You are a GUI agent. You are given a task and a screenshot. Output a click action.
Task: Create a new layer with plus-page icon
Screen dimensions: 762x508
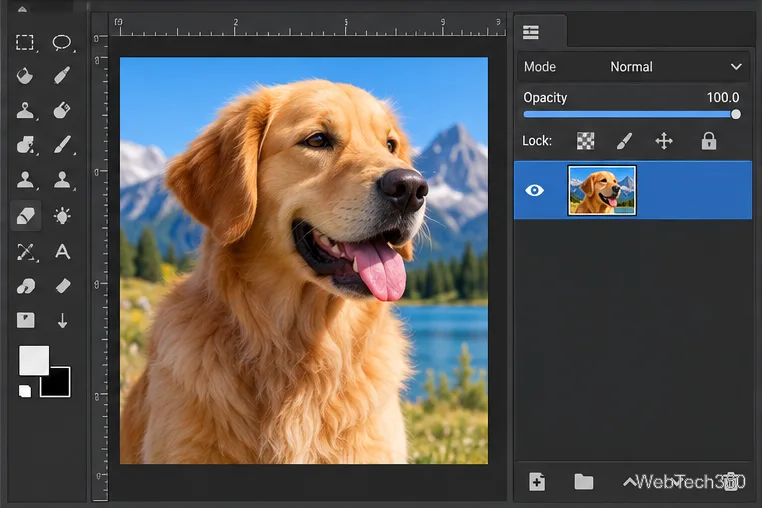(x=537, y=481)
